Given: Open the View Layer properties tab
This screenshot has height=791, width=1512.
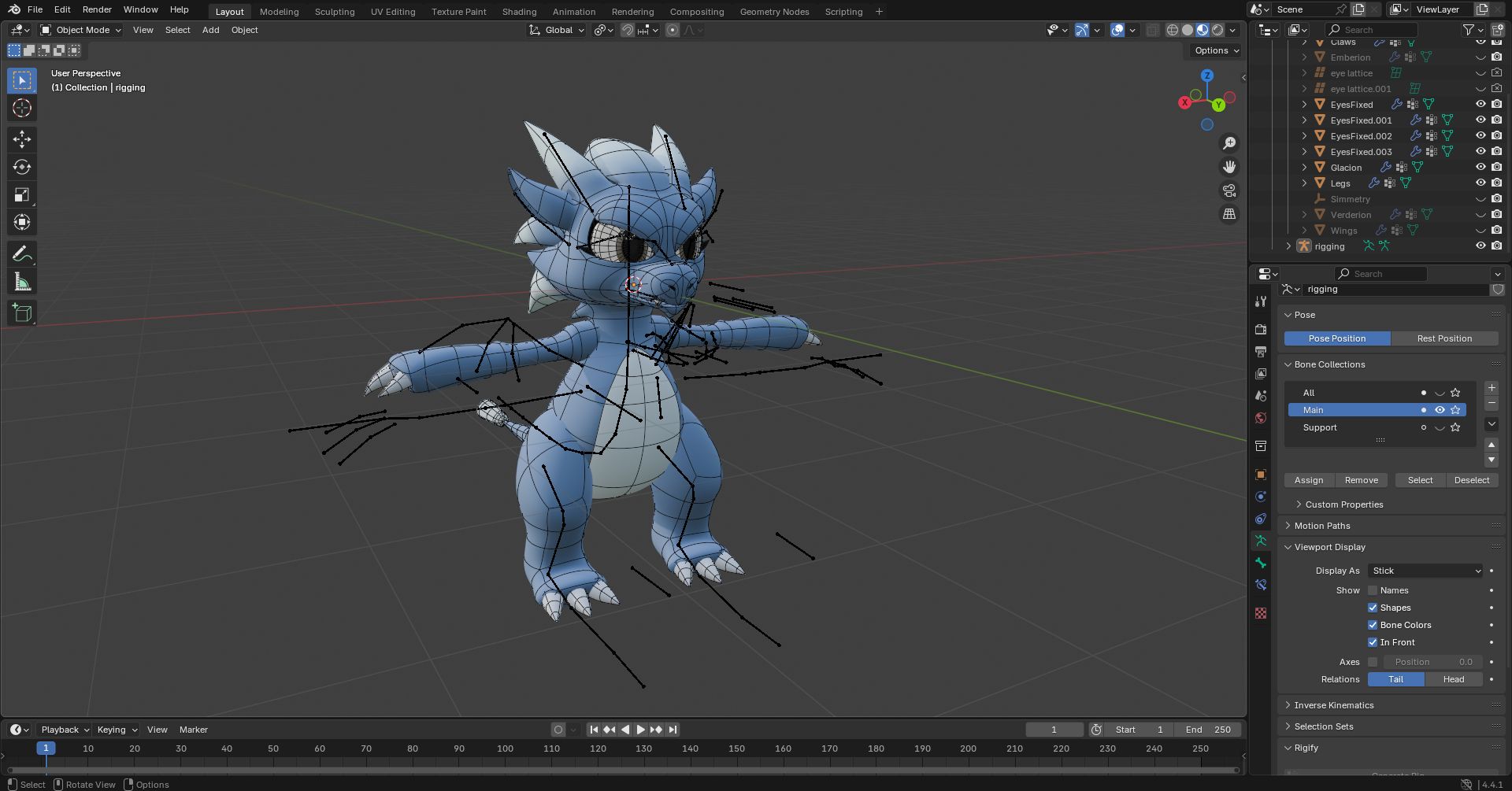Looking at the screenshot, I should pos(1261,373).
